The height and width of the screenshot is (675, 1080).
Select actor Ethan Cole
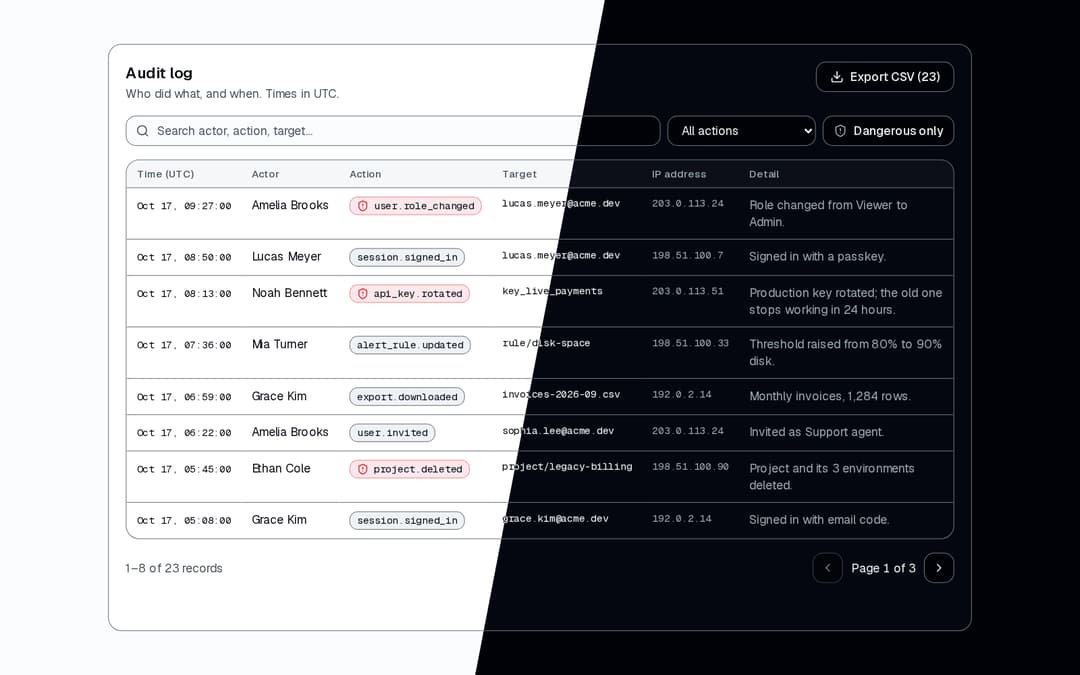(x=281, y=468)
